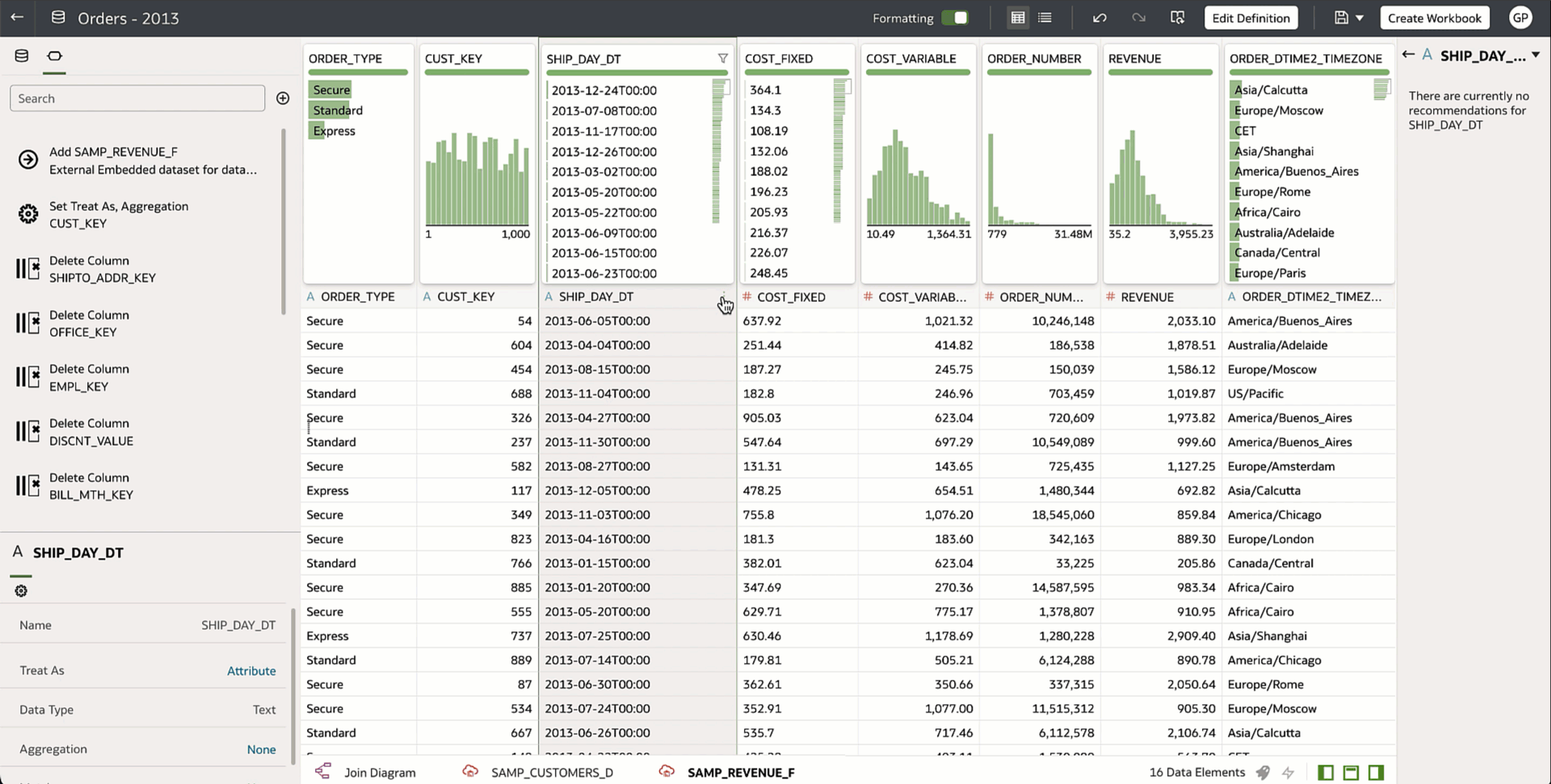The width and height of the screenshot is (1551, 784).
Task: Click the Edit Definition button
Action: coord(1250,18)
